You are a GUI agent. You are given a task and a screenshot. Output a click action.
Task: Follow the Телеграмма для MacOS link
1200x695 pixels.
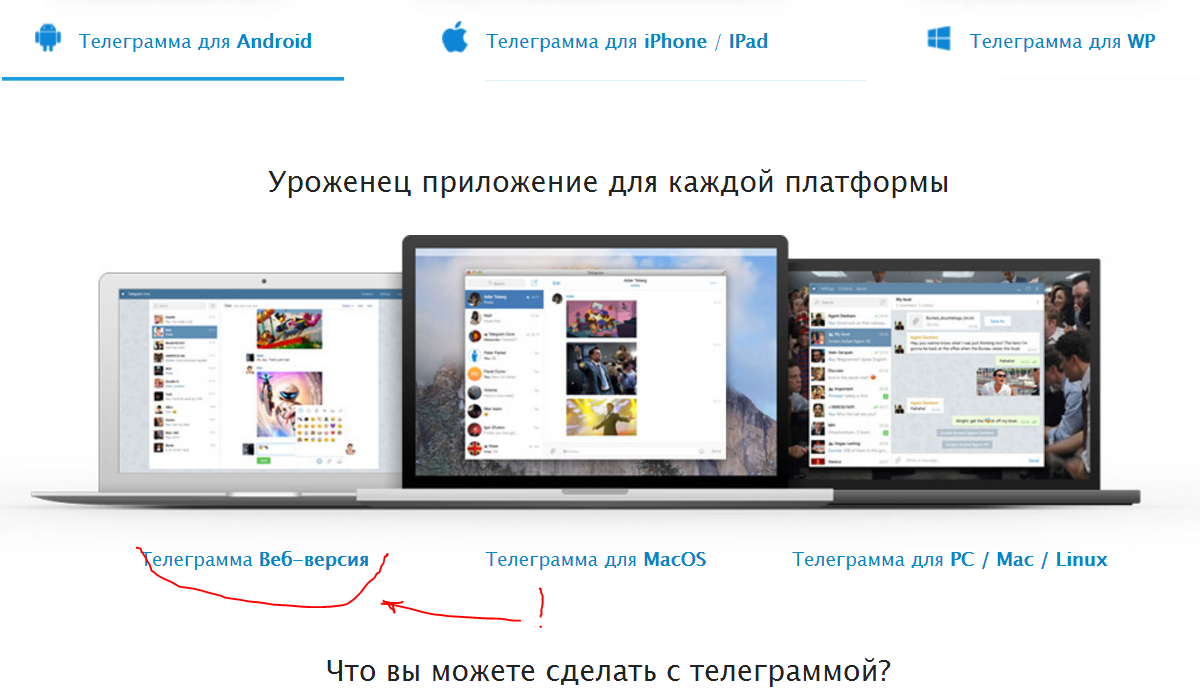click(x=596, y=560)
